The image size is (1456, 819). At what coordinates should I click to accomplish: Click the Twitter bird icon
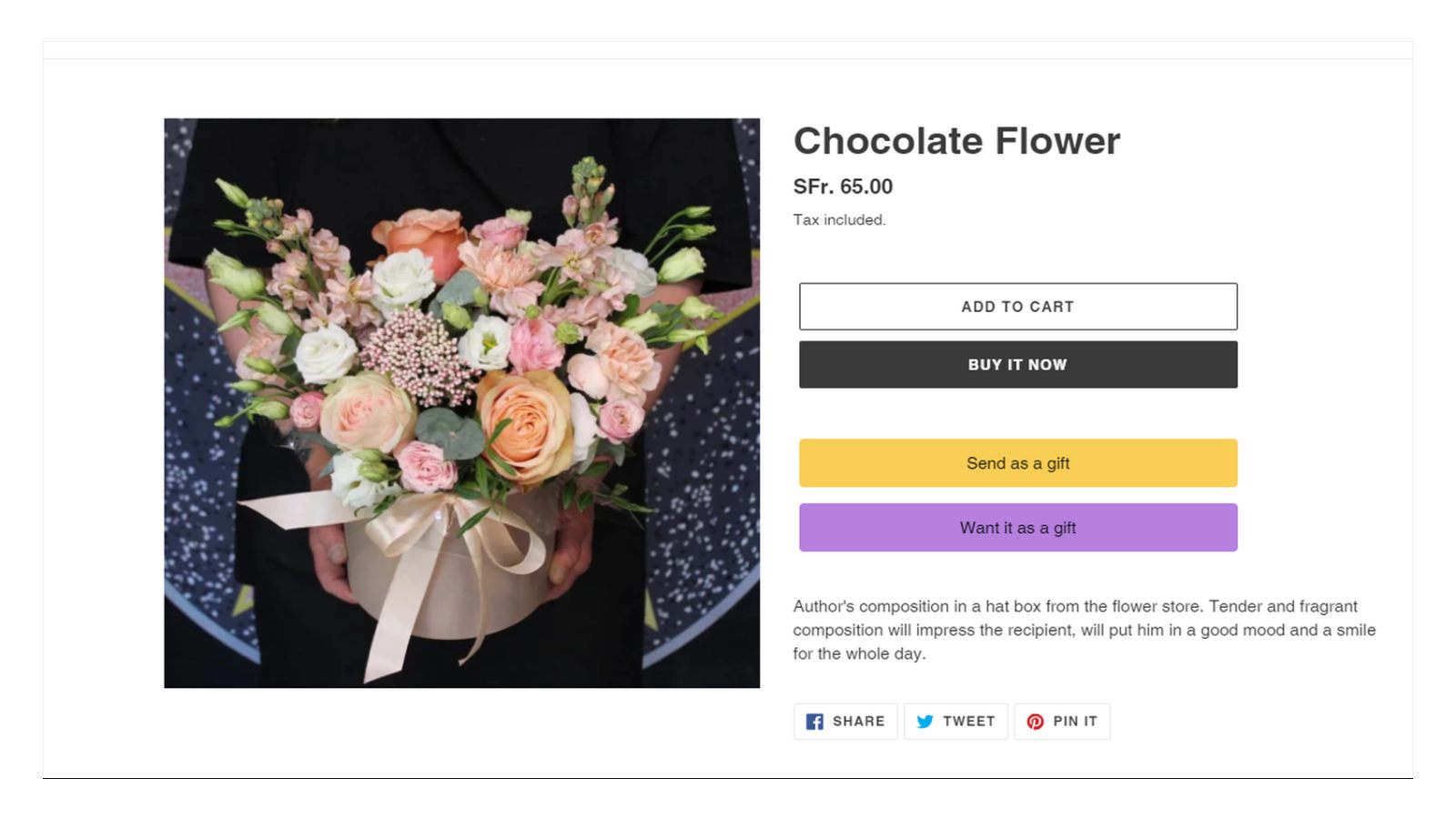click(925, 722)
